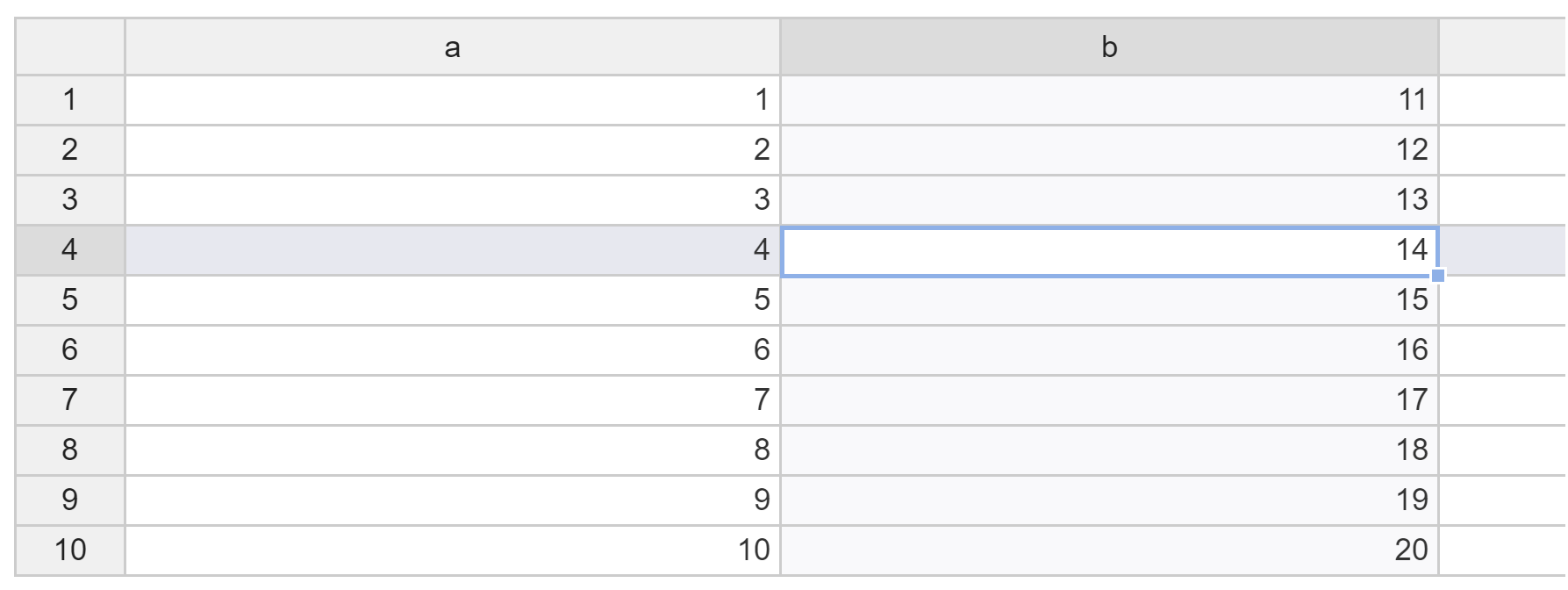The height and width of the screenshot is (590, 1568).
Task: Click cell containing 20
Action: pyautogui.click(x=1109, y=550)
